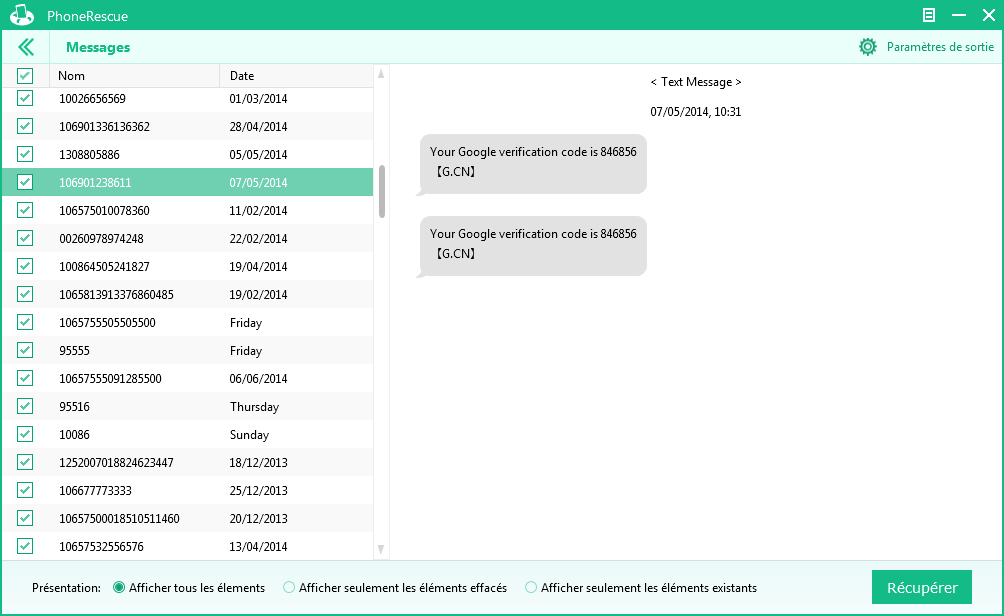
Task: Uncheck the 10657532556576 checkbox
Action: point(25,547)
